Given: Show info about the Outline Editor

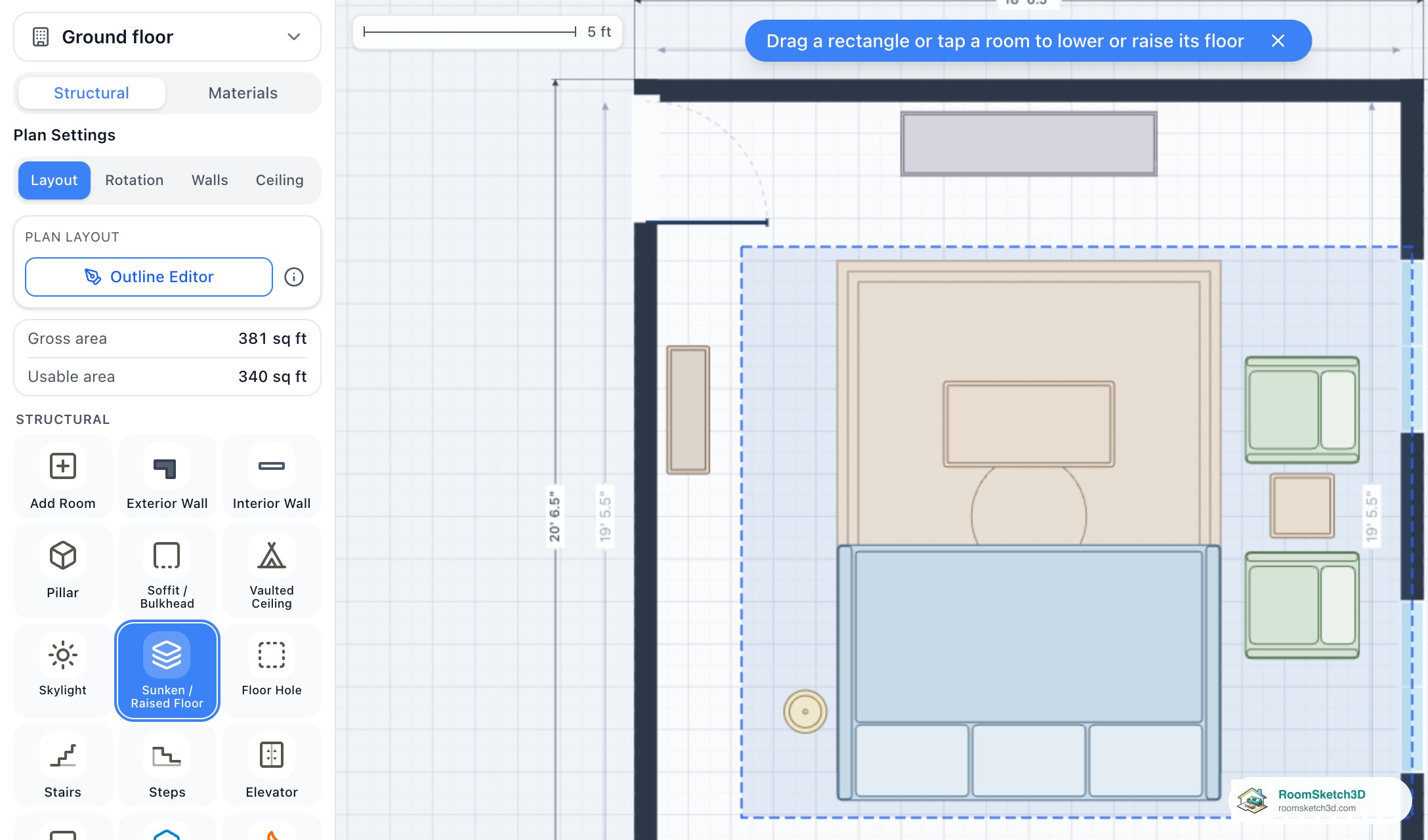Looking at the screenshot, I should [294, 277].
